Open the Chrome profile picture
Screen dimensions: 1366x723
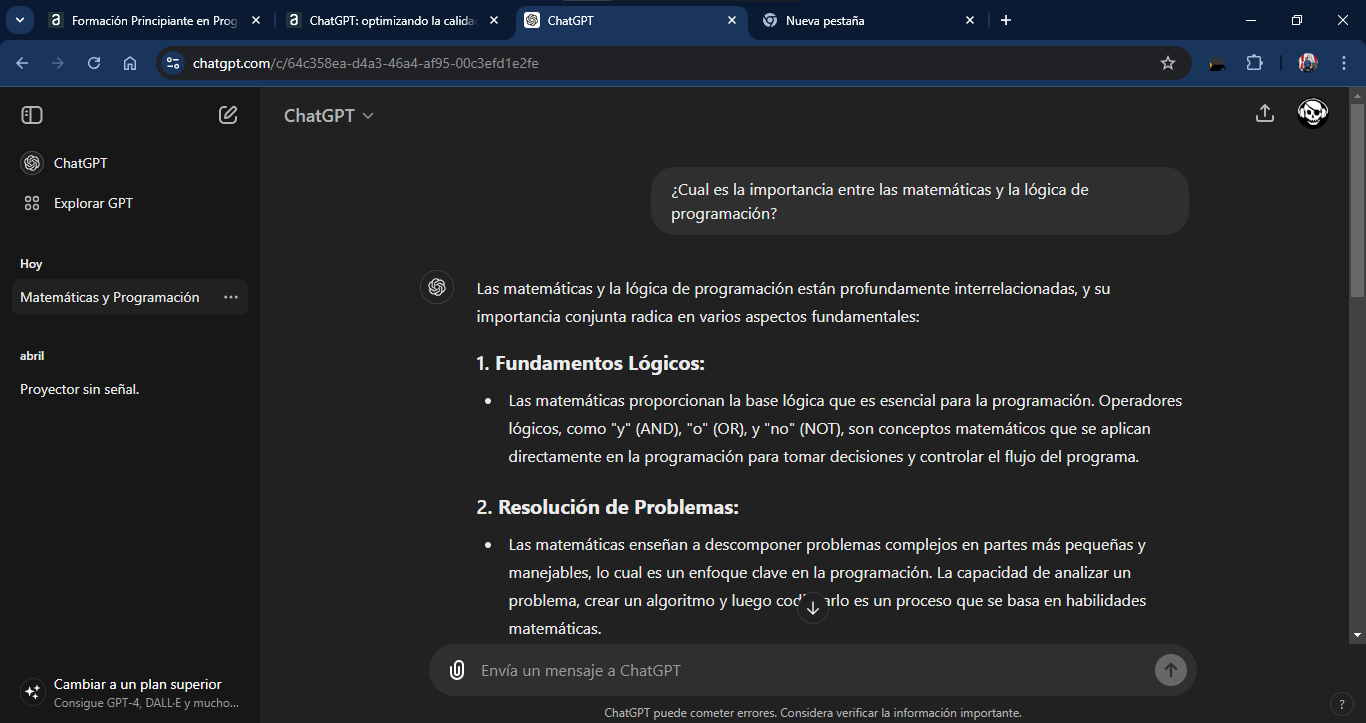(x=1308, y=63)
